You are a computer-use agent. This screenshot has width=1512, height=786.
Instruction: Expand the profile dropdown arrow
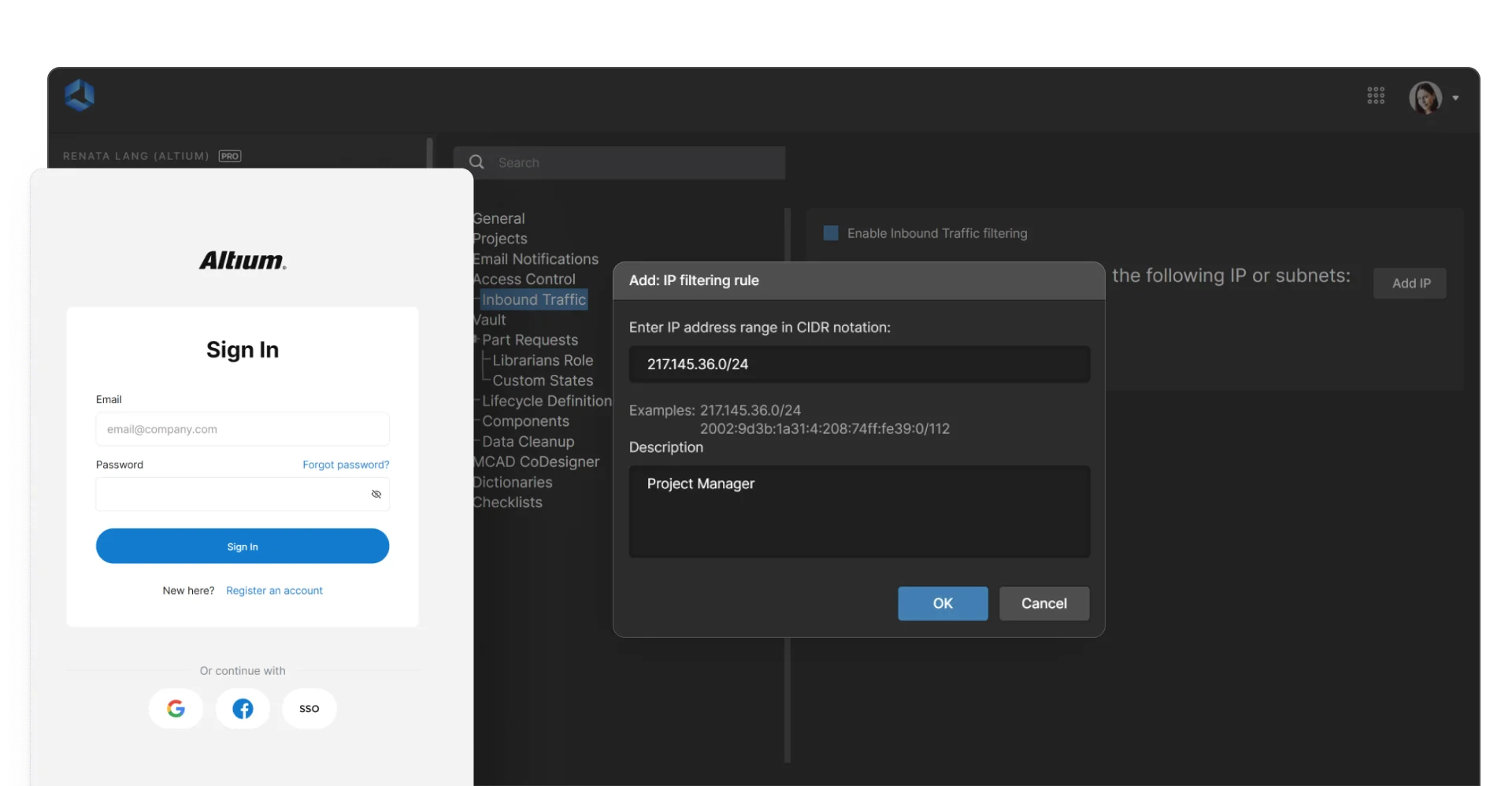(1455, 98)
